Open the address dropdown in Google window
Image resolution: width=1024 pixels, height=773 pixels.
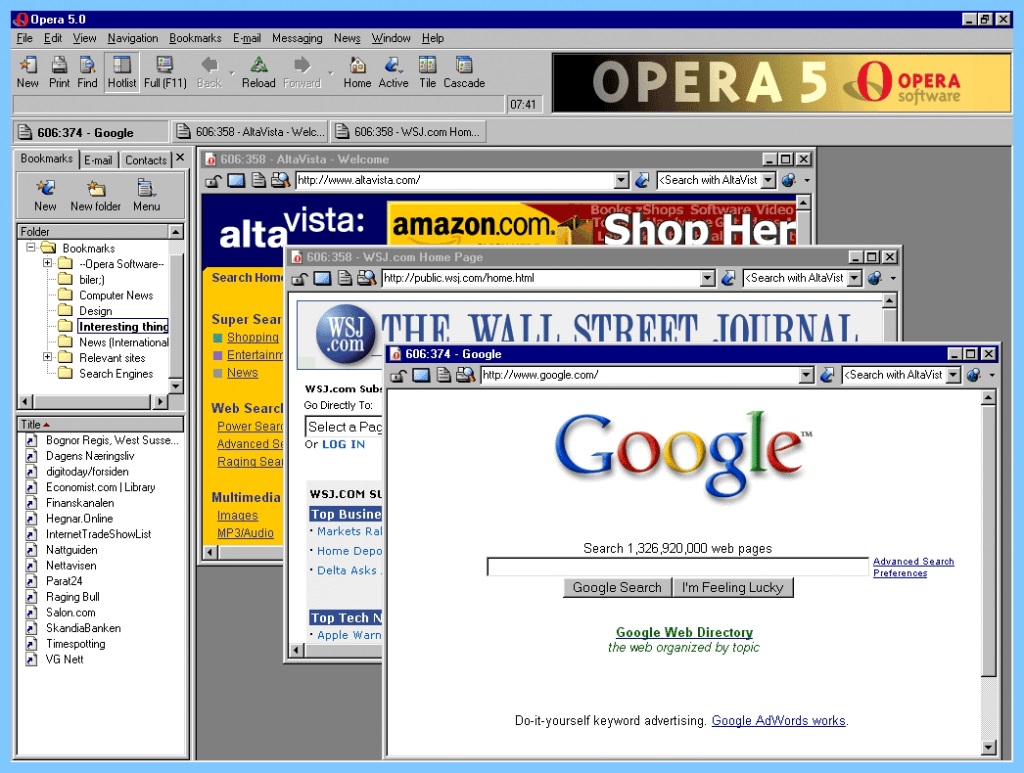coord(807,375)
